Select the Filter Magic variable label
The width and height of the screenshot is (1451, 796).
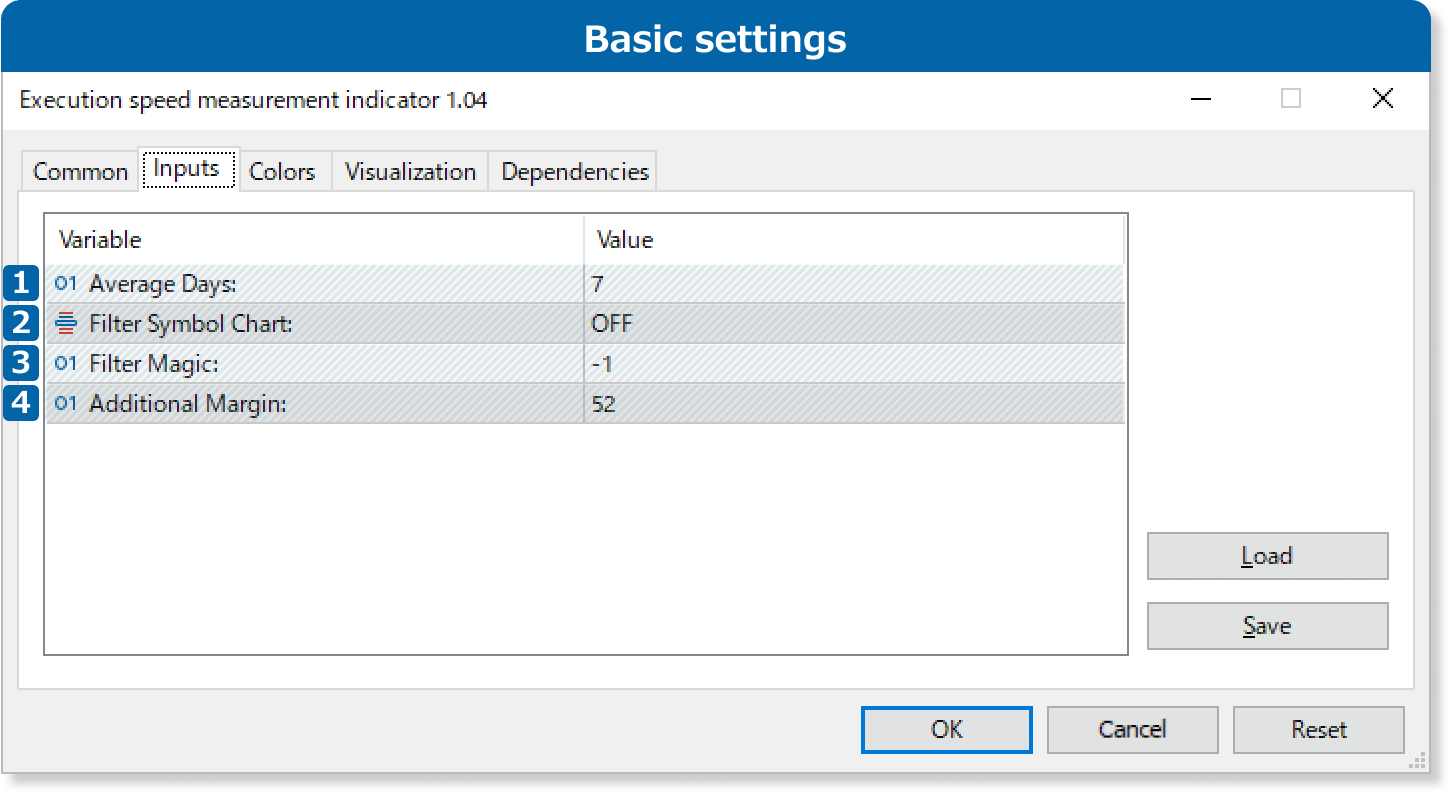pyautogui.click(x=154, y=364)
